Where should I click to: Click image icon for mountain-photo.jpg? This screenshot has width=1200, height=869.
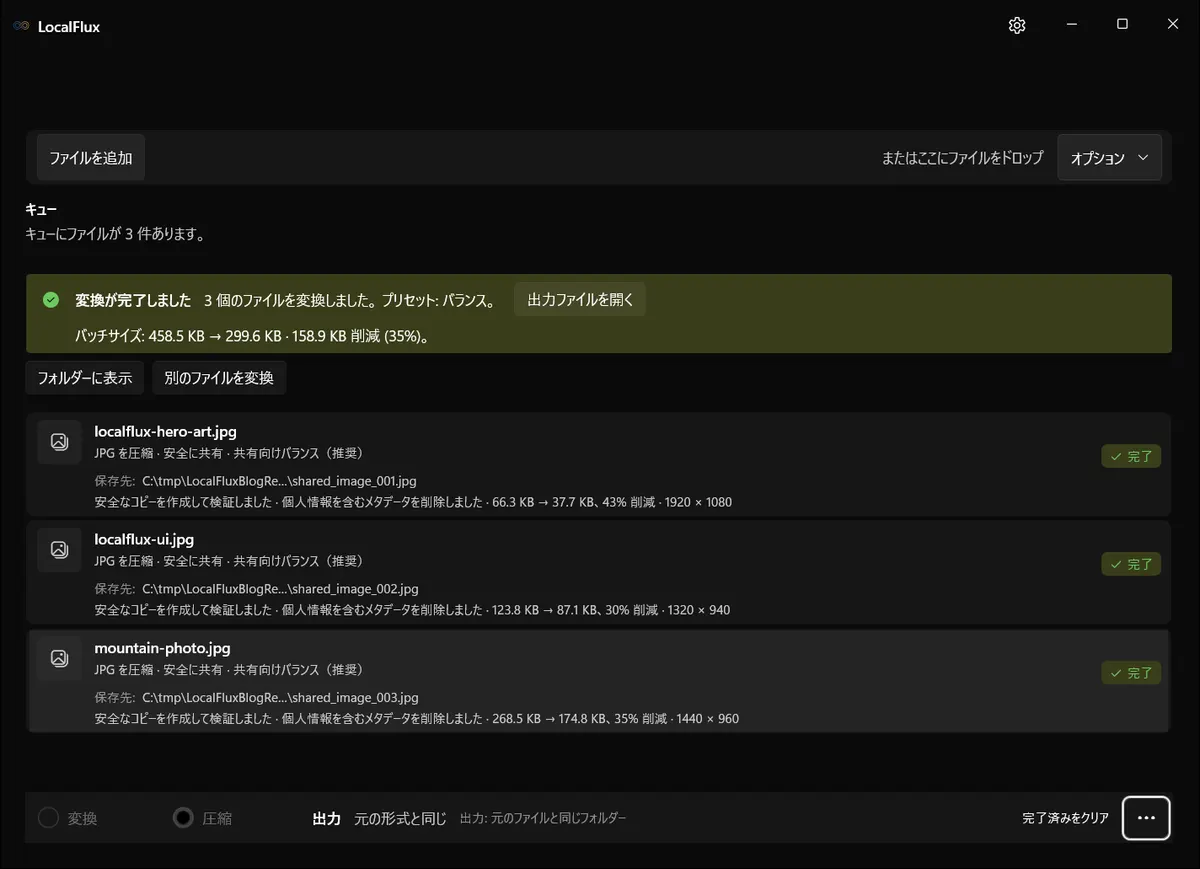click(59, 658)
